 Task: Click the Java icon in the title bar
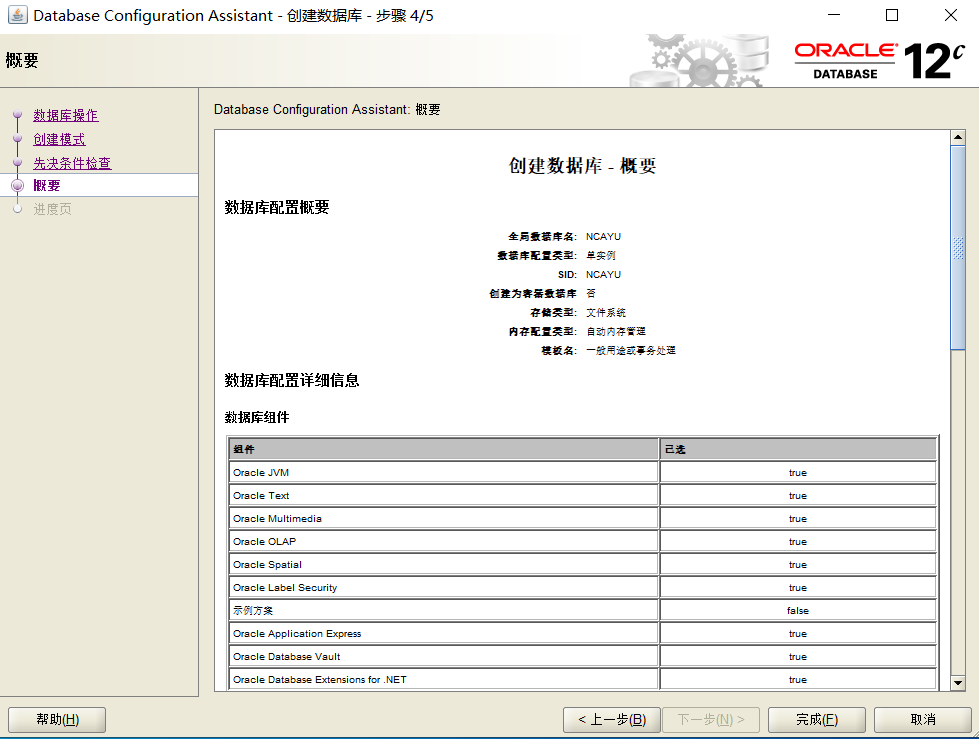click(17, 15)
